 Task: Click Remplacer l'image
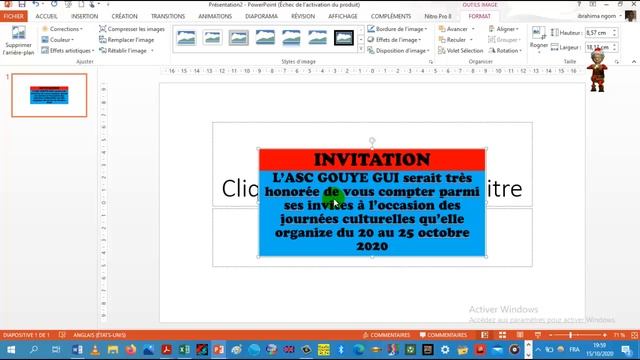pyautogui.click(x=127, y=40)
